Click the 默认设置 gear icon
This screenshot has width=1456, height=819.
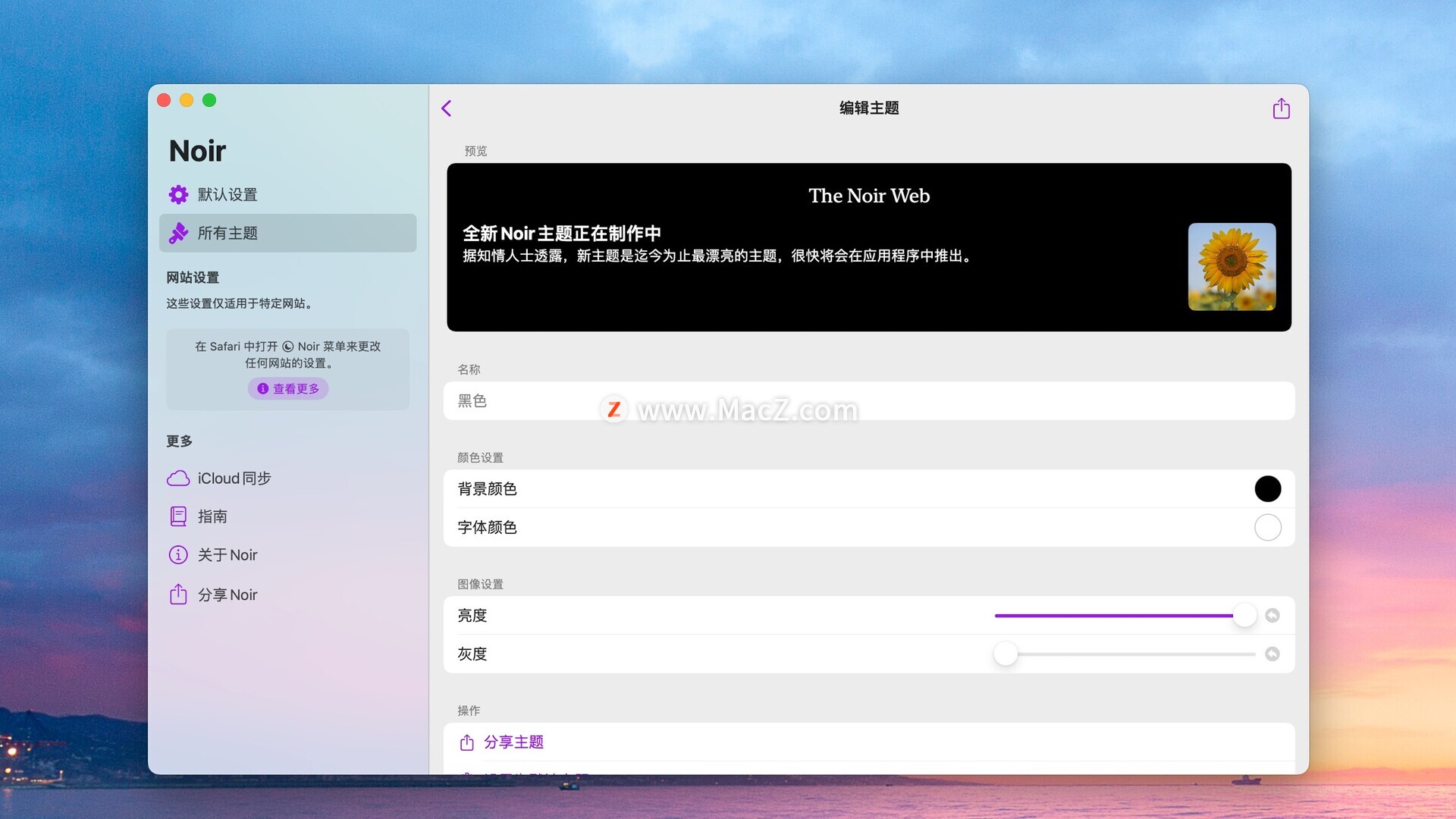point(178,195)
